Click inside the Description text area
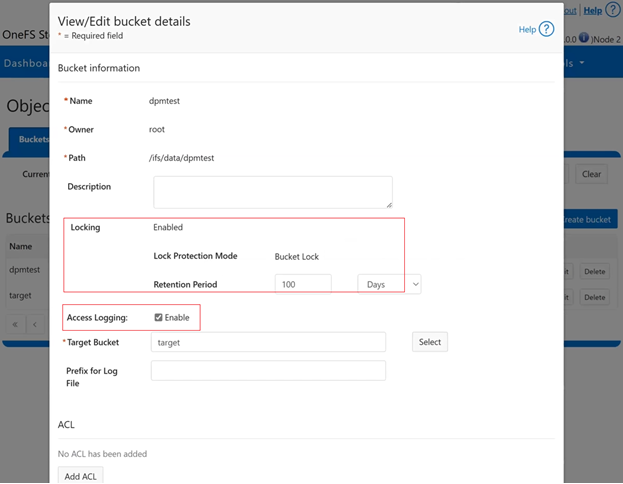The width and height of the screenshot is (623, 484). point(272,192)
